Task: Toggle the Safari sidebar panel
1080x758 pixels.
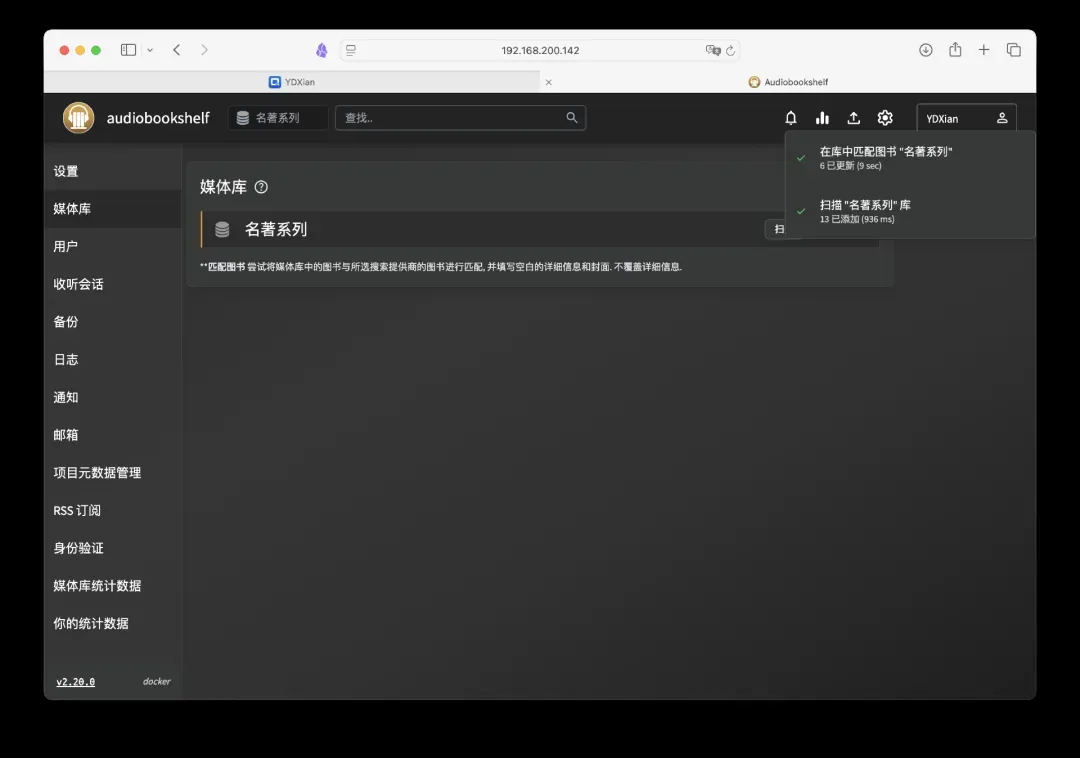Action: point(128,50)
